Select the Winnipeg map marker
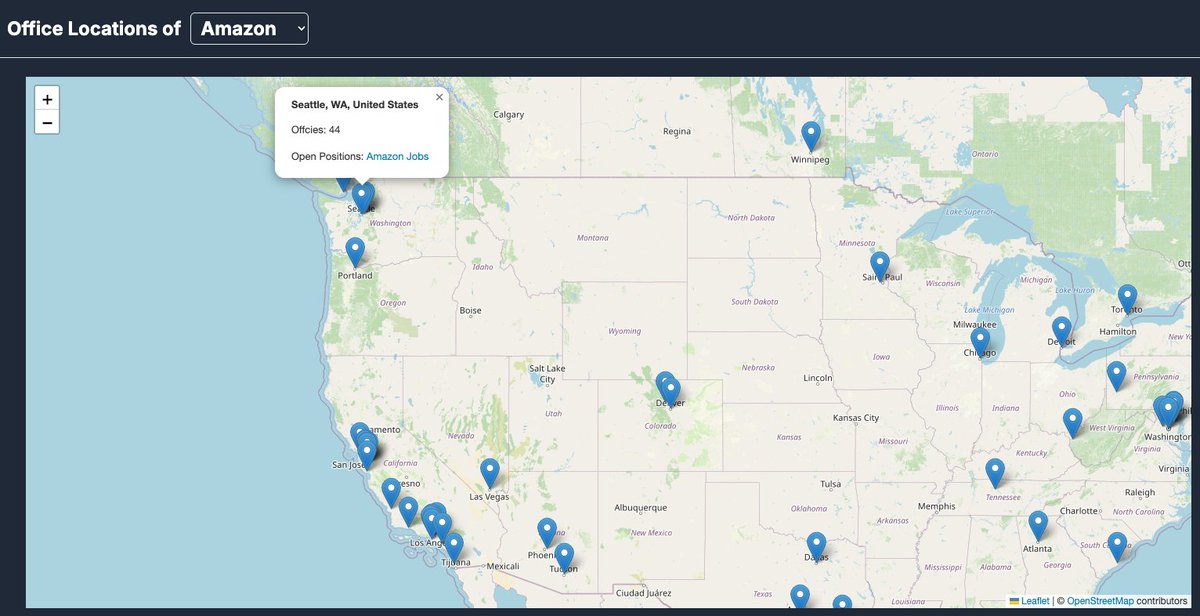 click(811, 137)
